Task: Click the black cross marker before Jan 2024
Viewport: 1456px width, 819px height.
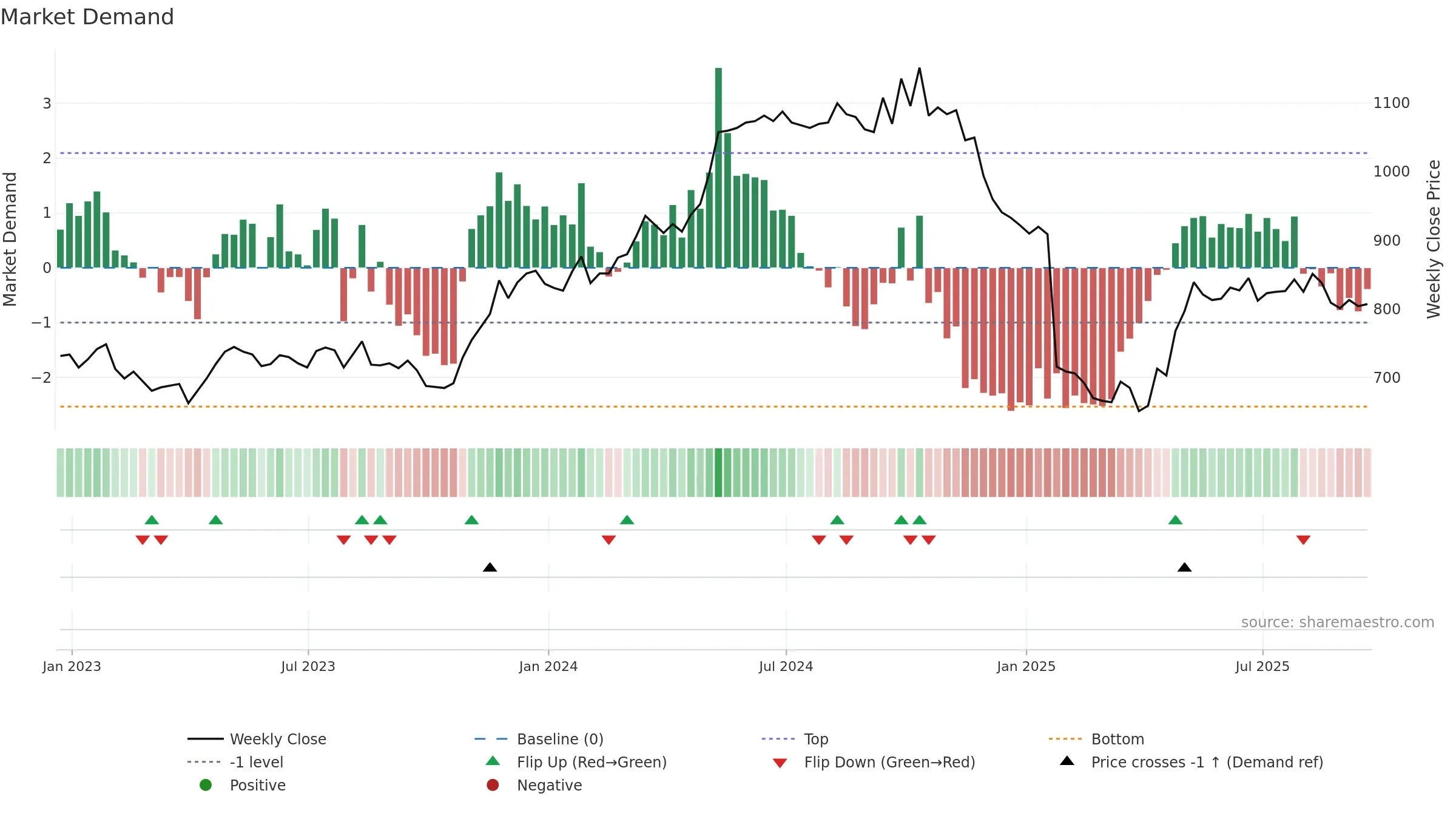Action: pyautogui.click(x=490, y=567)
